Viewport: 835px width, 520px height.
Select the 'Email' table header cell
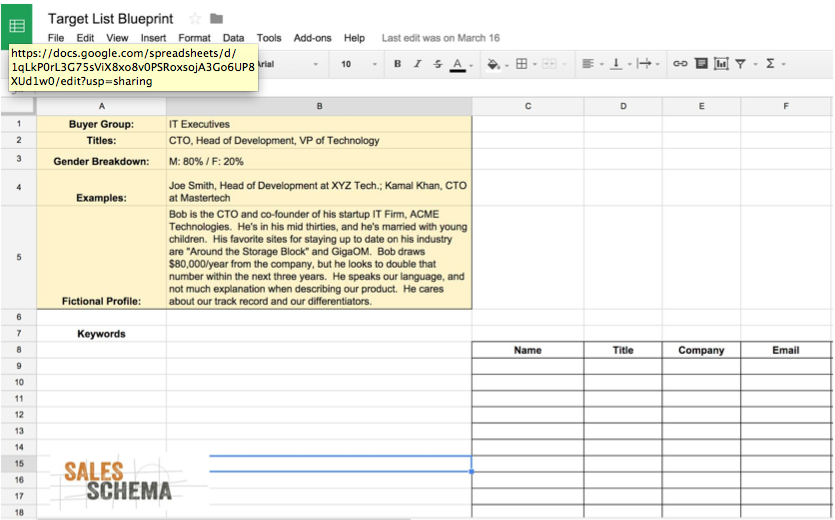[786, 350]
